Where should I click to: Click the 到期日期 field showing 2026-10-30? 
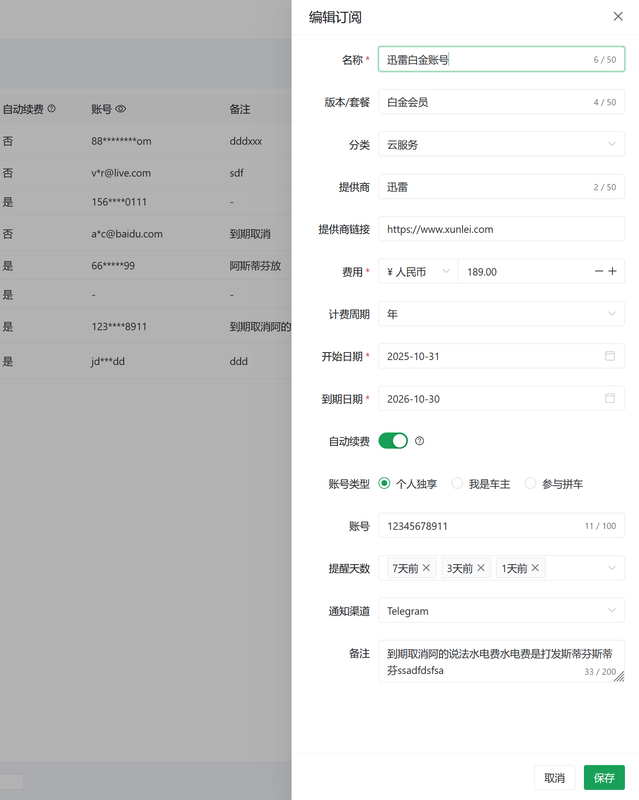click(x=501, y=398)
